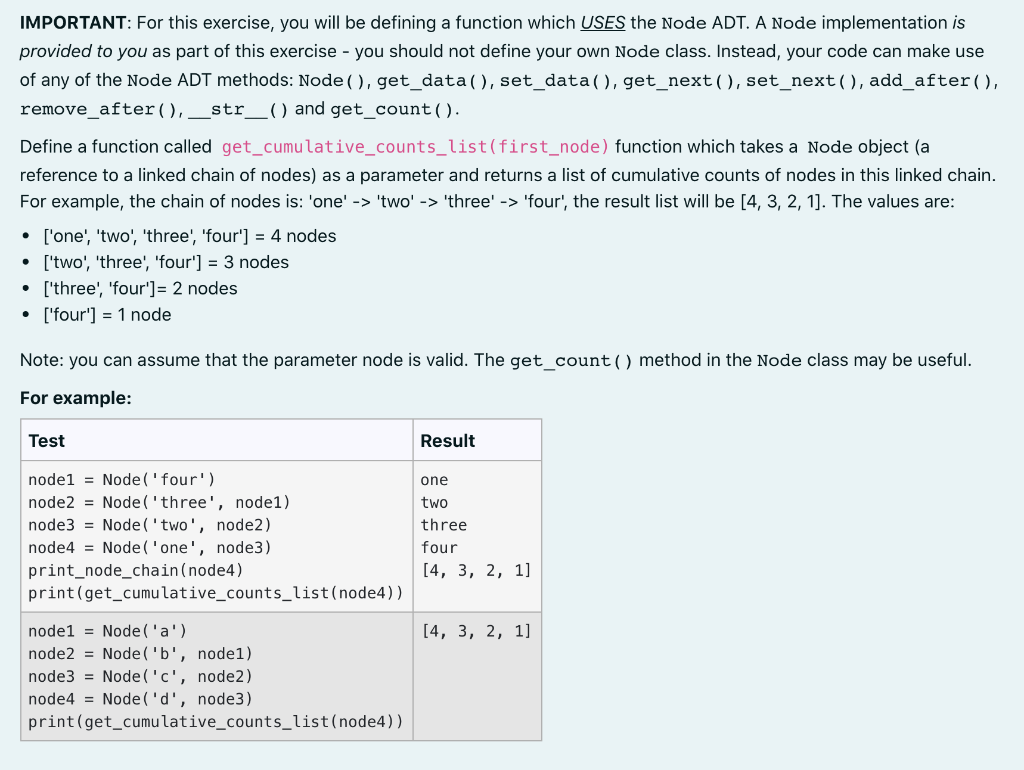The image size is (1024, 770).
Task: Click the Test column header
Action: tap(48, 440)
